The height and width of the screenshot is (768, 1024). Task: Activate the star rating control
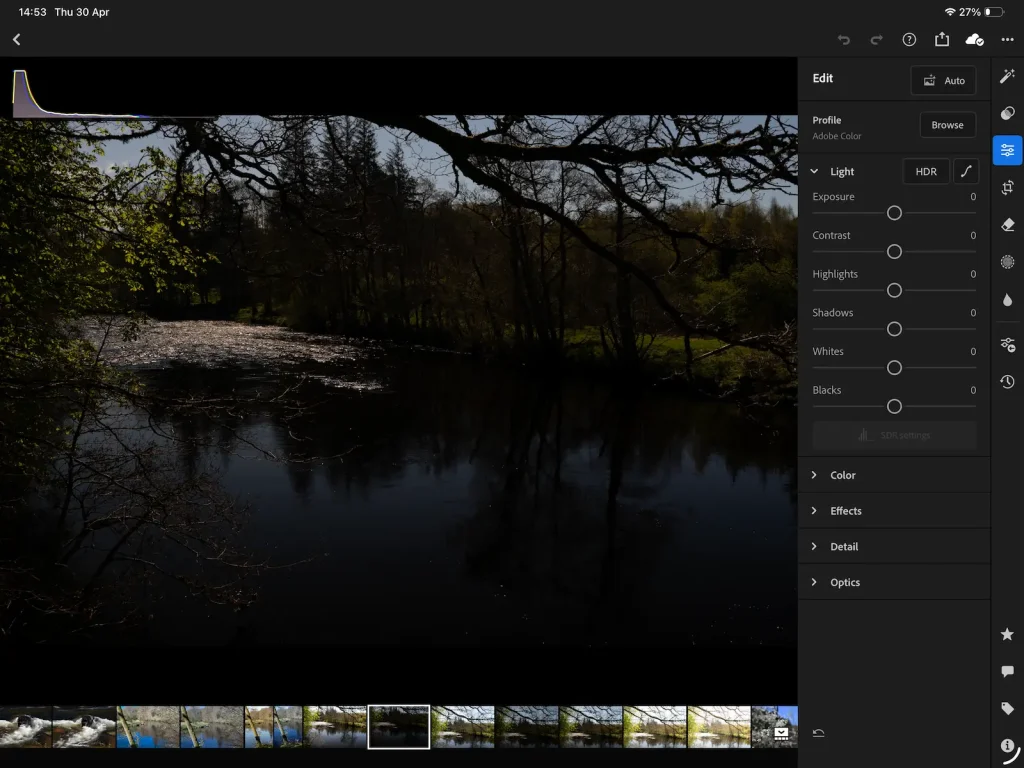click(1008, 633)
